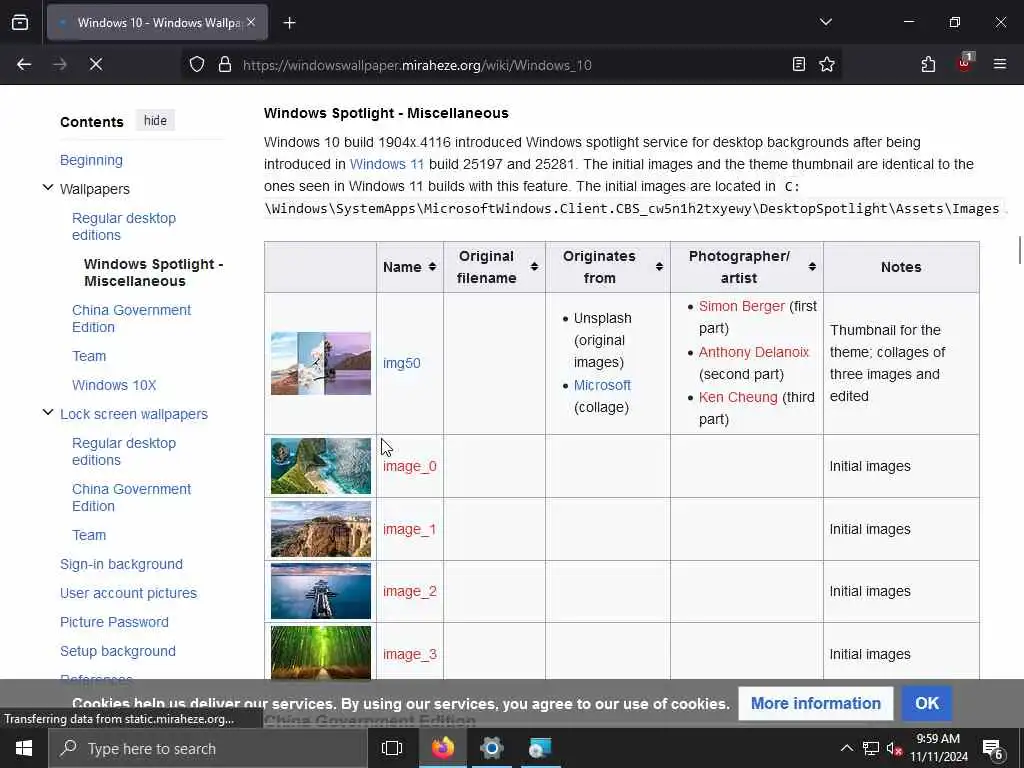Open the Microsoft link in Originates from
Image resolution: width=1024 pixels, height=768 pixels.
[602, 385]
